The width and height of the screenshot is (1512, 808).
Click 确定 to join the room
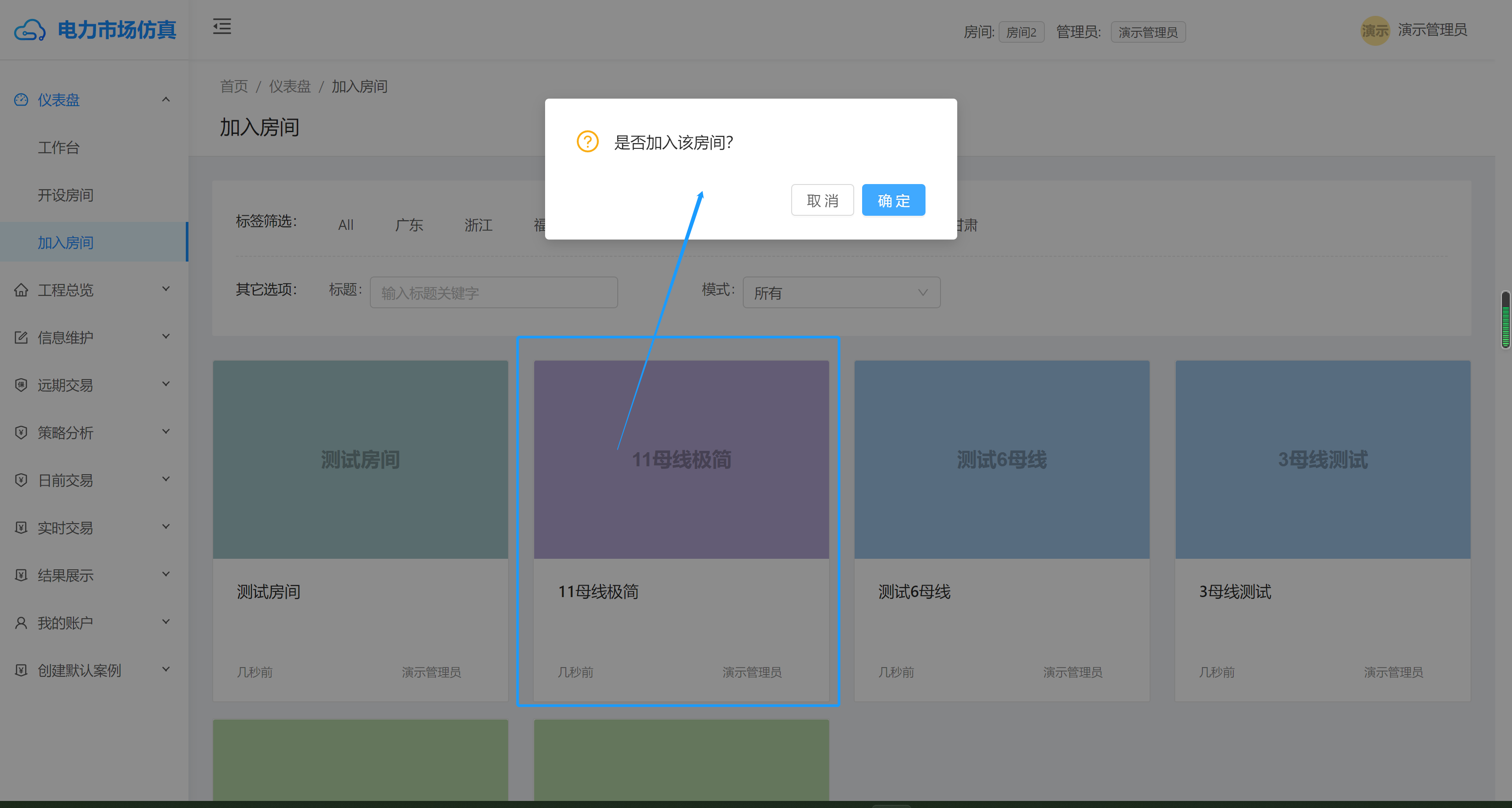[893, 200]
